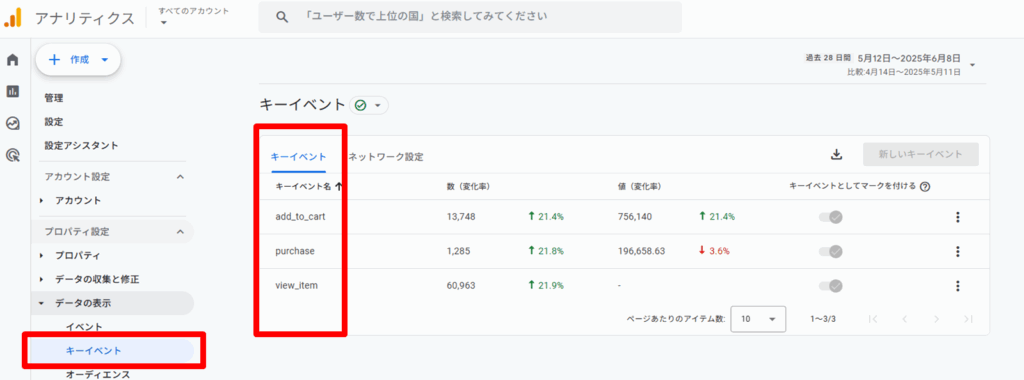This screenshot has width=1024, height=380.
Task: Go to previous page arrow
Action: (904, 319)
